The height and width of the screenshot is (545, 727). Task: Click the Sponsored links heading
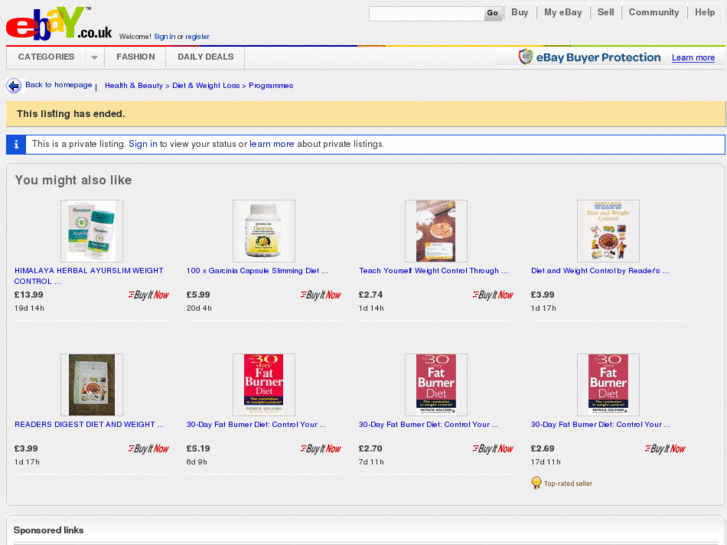(x=49, y=530)
